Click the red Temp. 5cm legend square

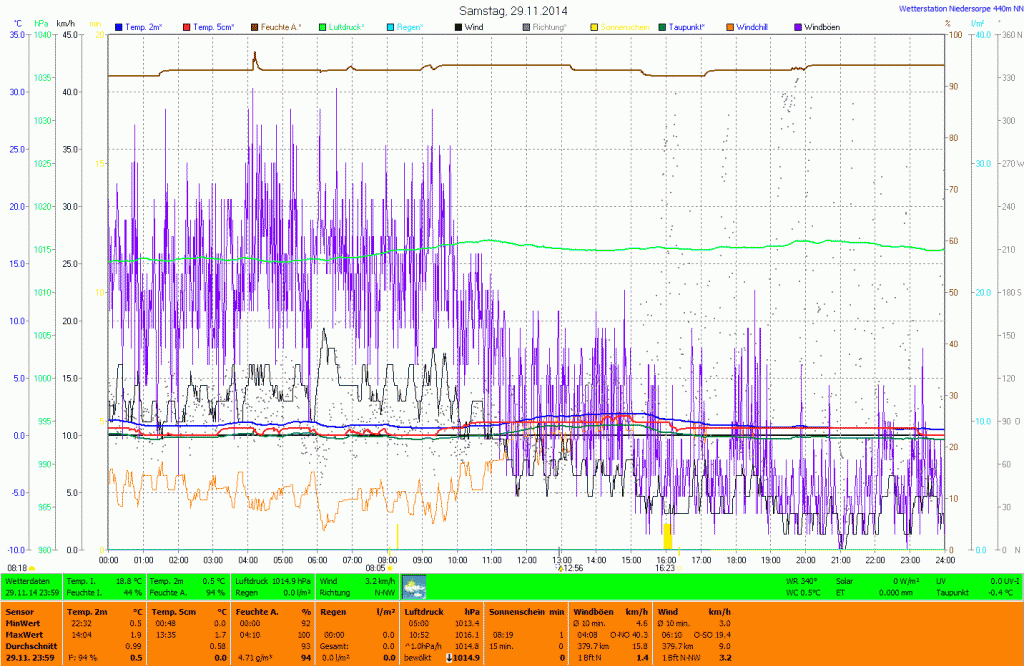(186, 27)
